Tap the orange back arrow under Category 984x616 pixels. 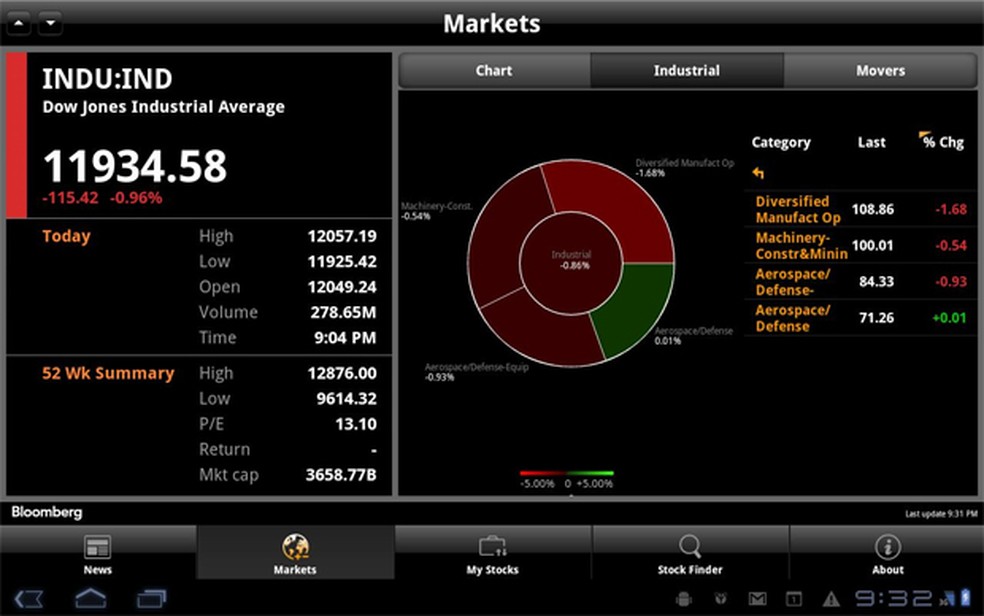[x=758, y=173]
